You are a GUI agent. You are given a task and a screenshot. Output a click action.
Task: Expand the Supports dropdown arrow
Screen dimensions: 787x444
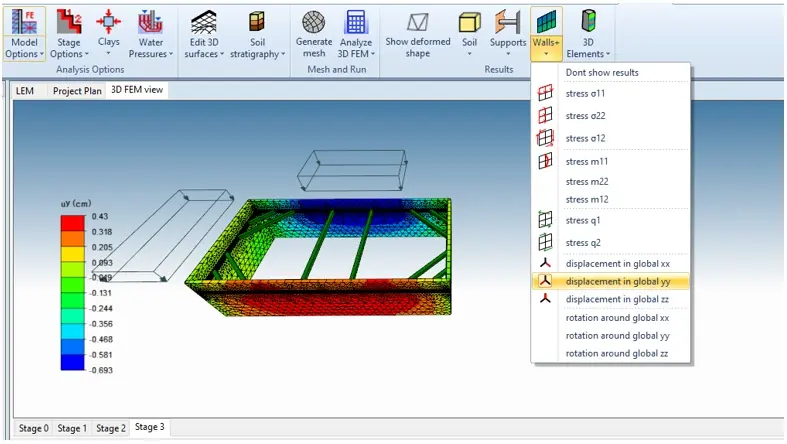[507, 54]
